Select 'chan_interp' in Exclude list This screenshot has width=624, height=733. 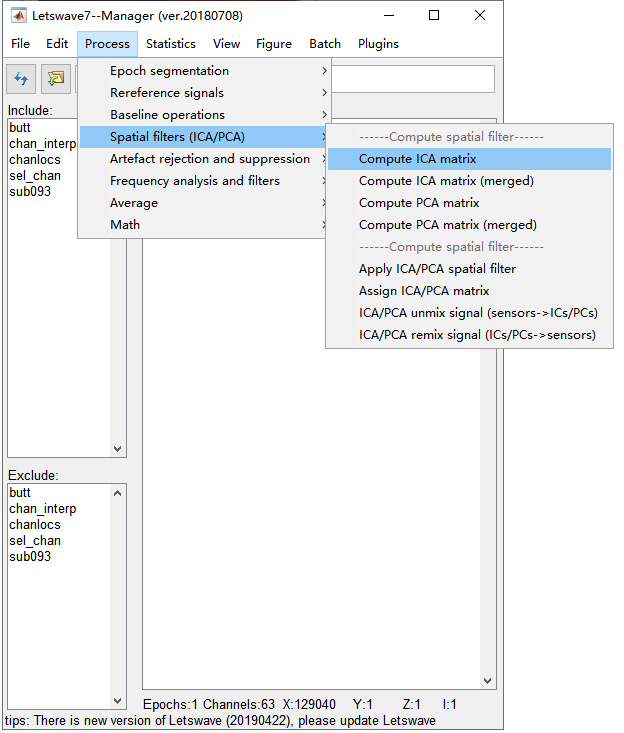click(x=43, y=509)
